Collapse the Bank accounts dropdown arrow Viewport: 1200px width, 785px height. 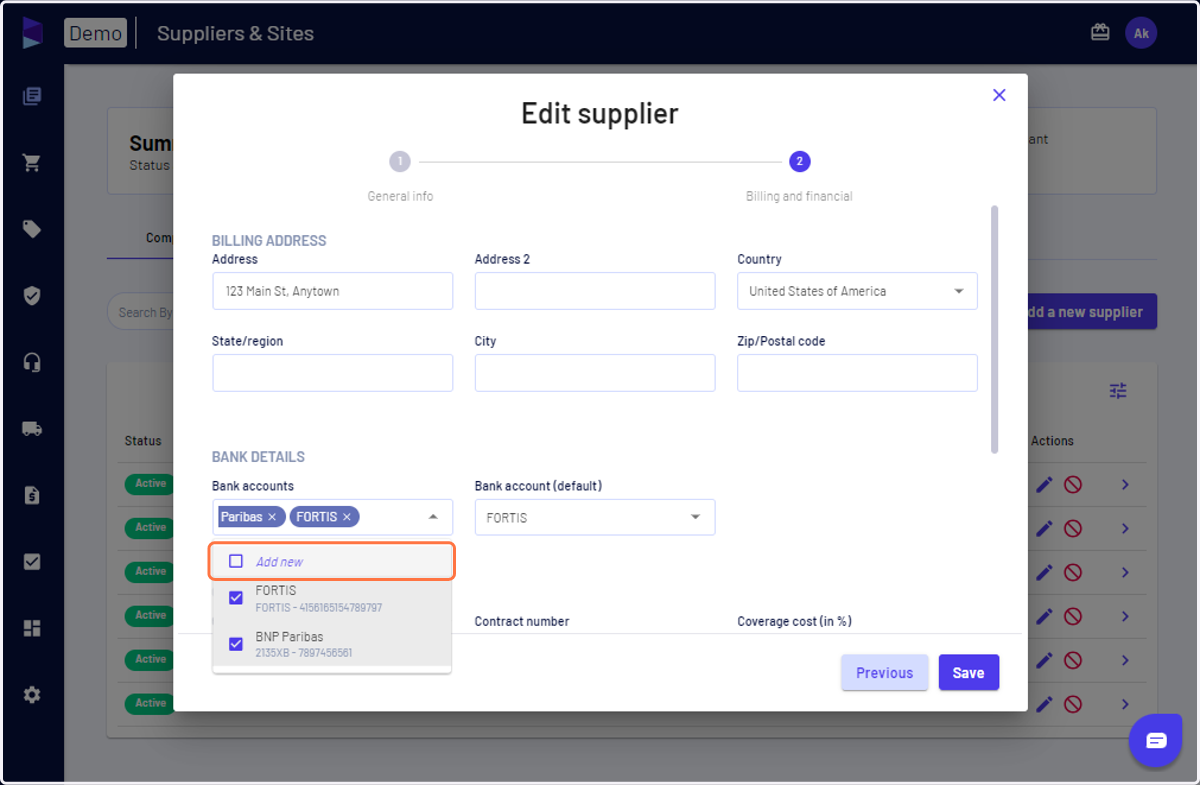point(433,517)
